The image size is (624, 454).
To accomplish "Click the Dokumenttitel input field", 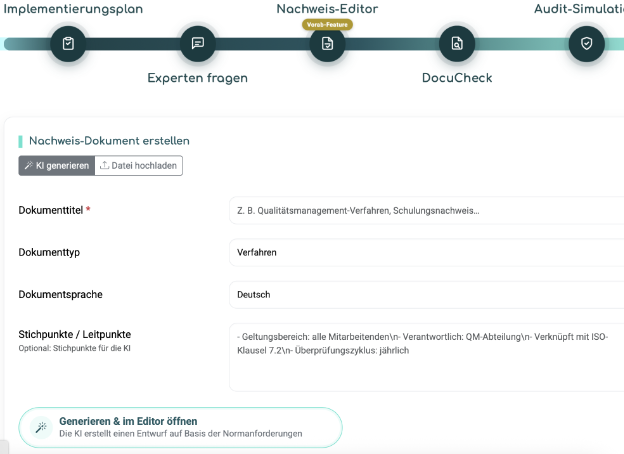I will [427, 210].
